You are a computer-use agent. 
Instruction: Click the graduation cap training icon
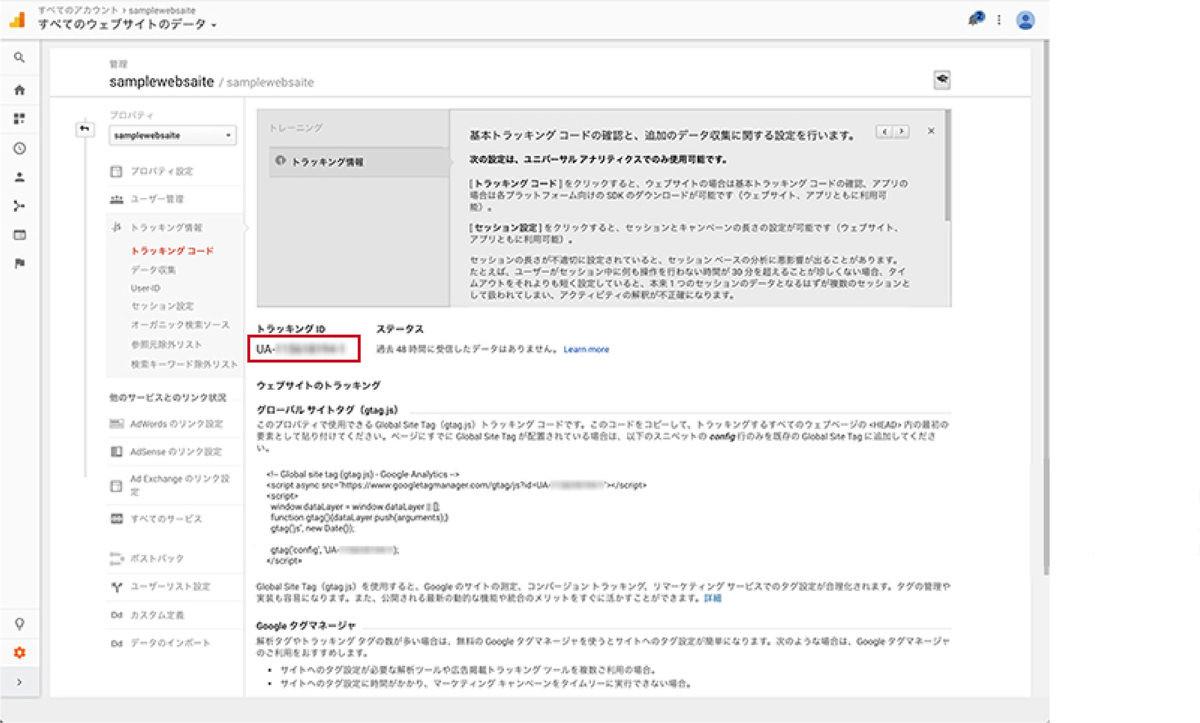click(x=941, y=79)
